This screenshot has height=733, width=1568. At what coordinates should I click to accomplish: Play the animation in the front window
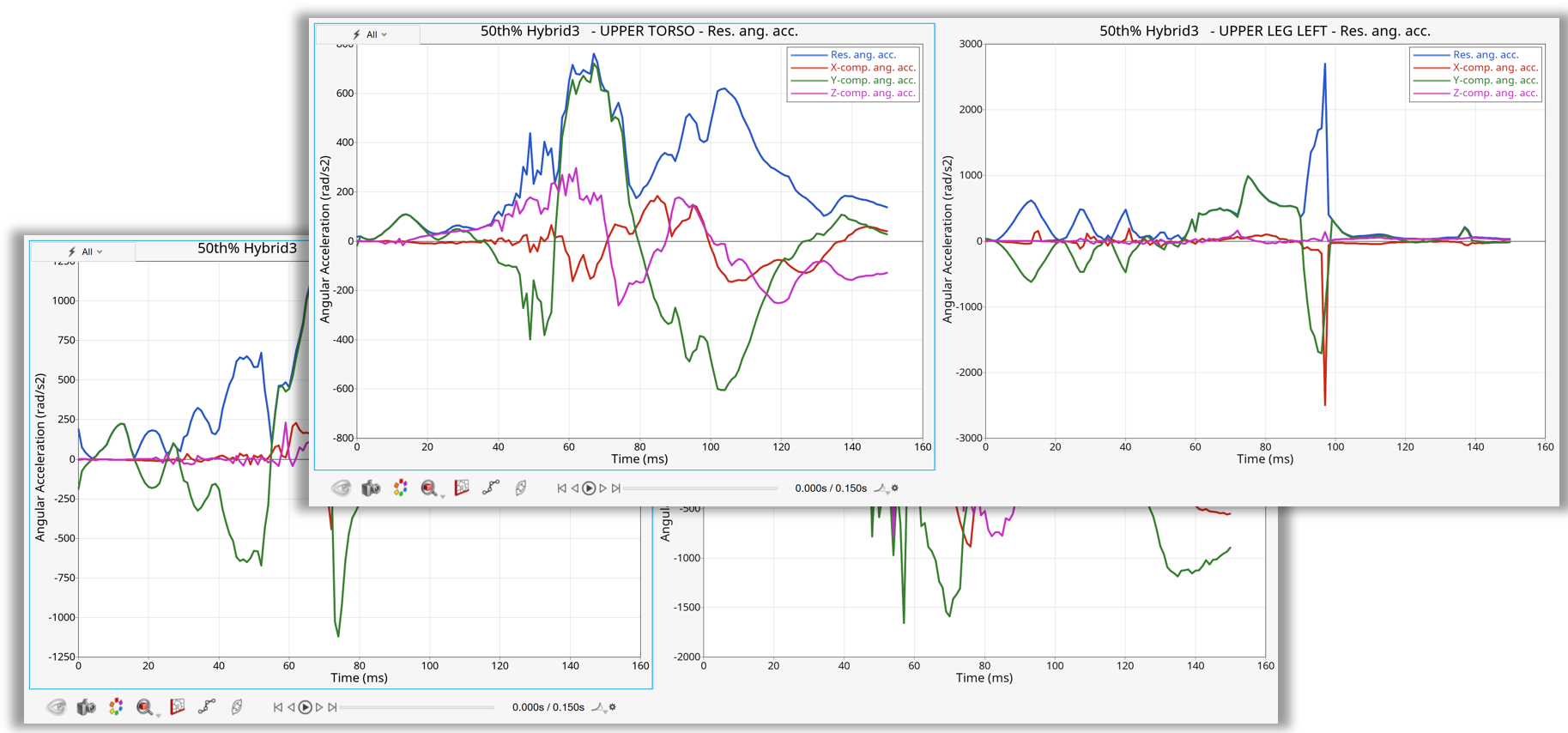coord(589,488)
